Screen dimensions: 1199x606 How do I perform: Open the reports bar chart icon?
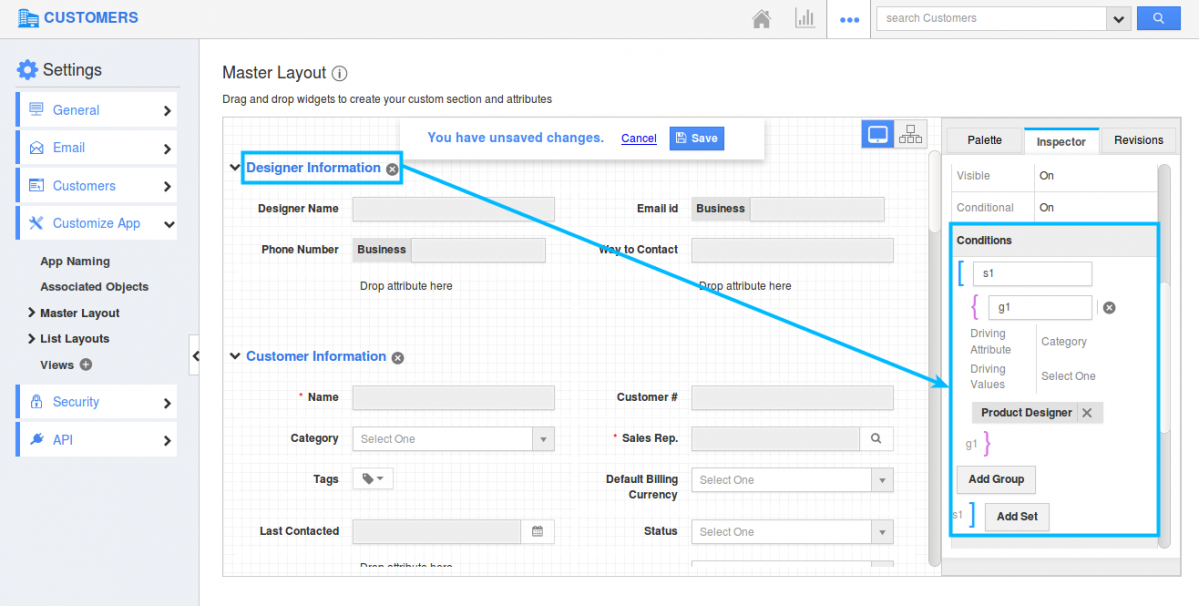tap(804, 18)
